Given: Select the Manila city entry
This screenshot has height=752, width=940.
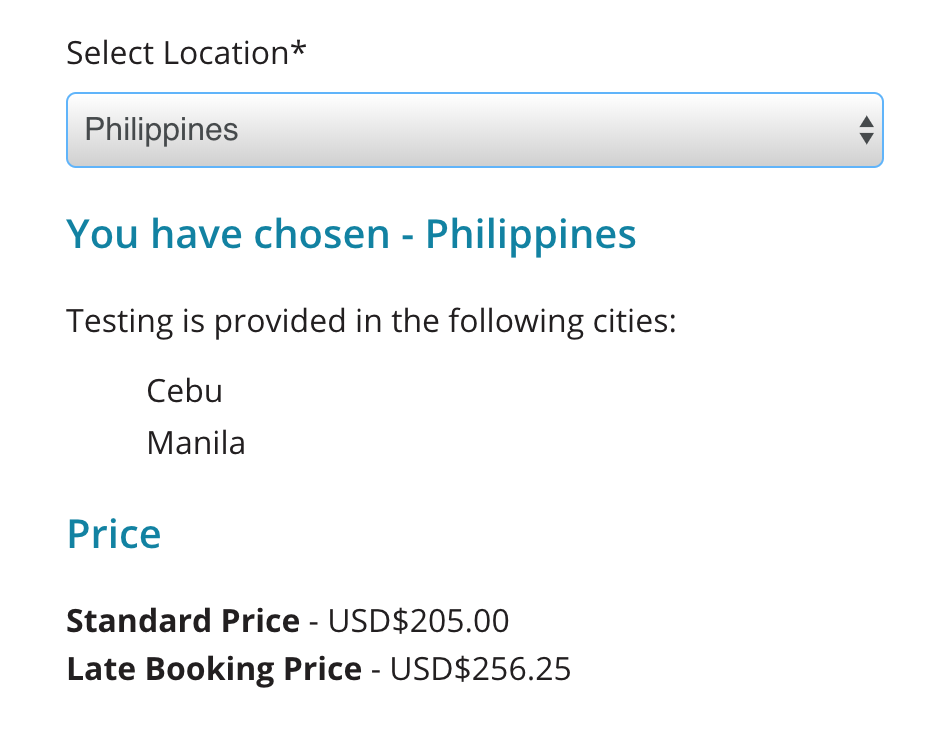Looking at the screenshot, I should coord(196,442).
